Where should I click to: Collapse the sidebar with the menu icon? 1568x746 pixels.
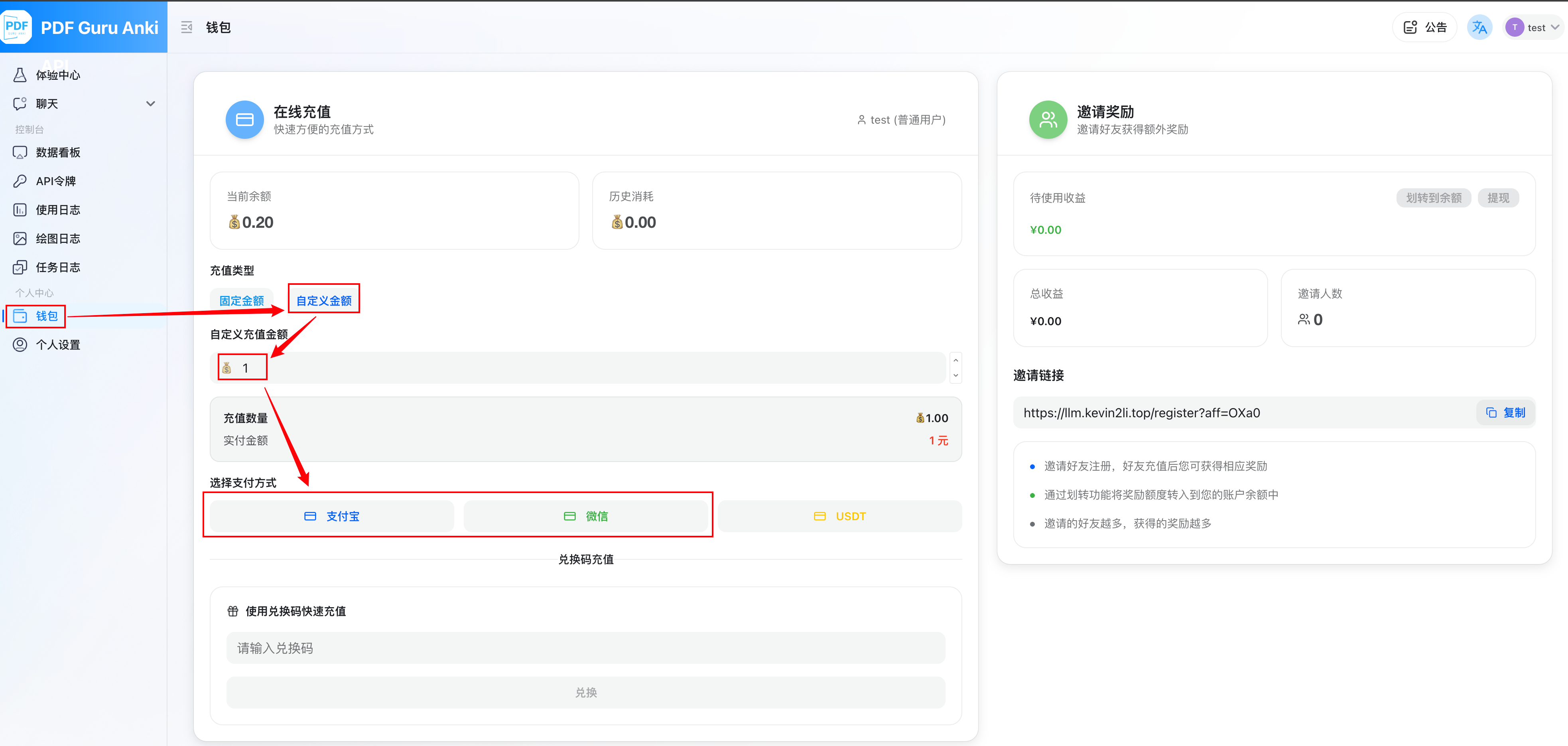pos(186,28)
